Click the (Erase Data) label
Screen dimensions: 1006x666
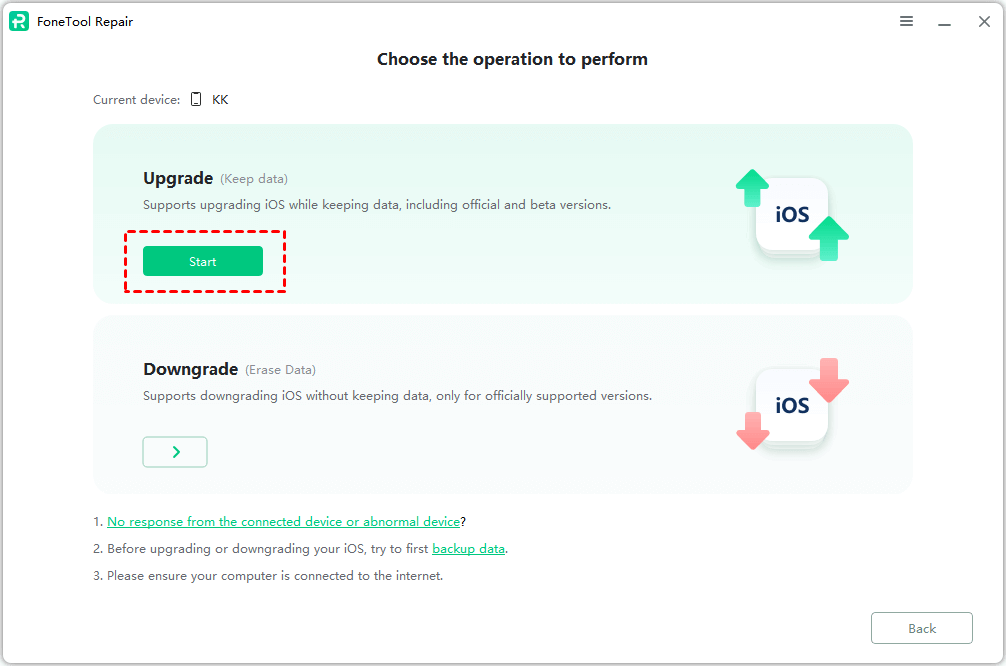281,370
